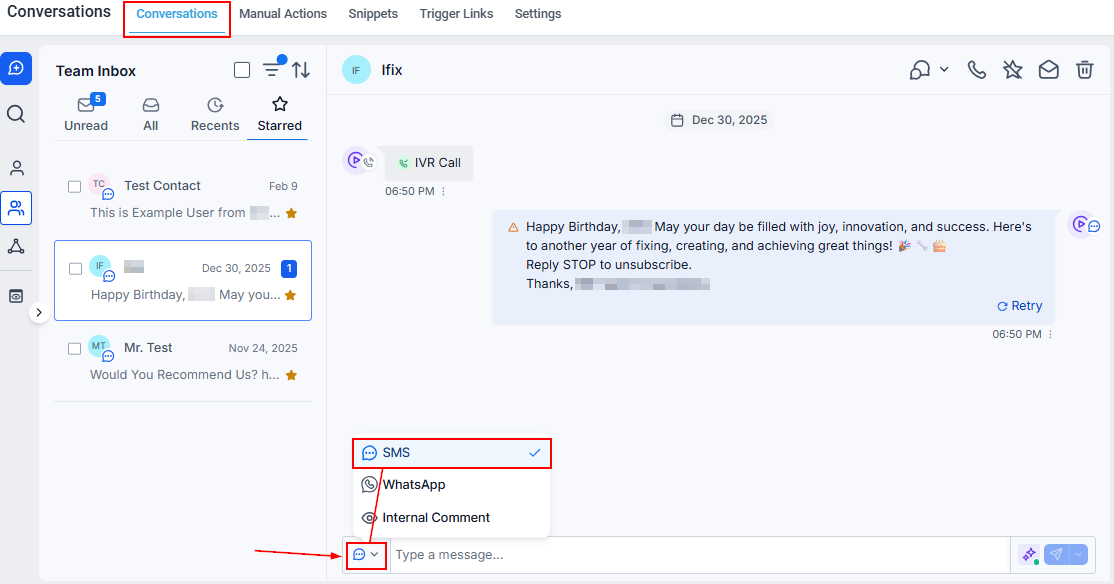Screen dimensions: 1114x584
Task: Select the Team Inbox people icon in the sidebar
Action: pos(16,207)
